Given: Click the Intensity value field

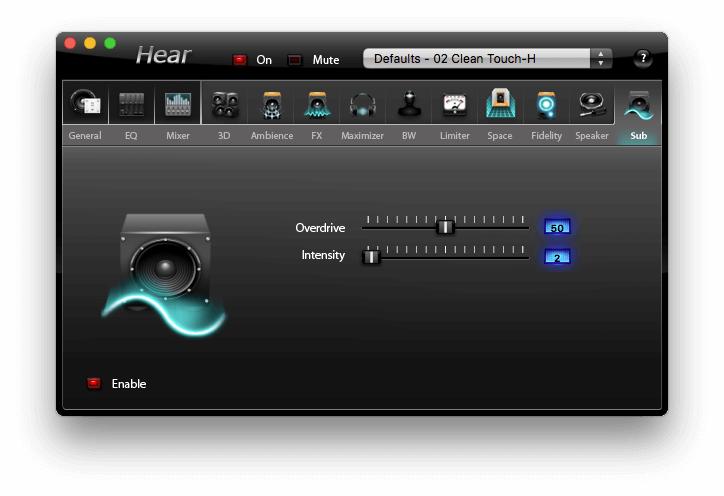Looking at the screenshot, I should [x=557, y=257].
